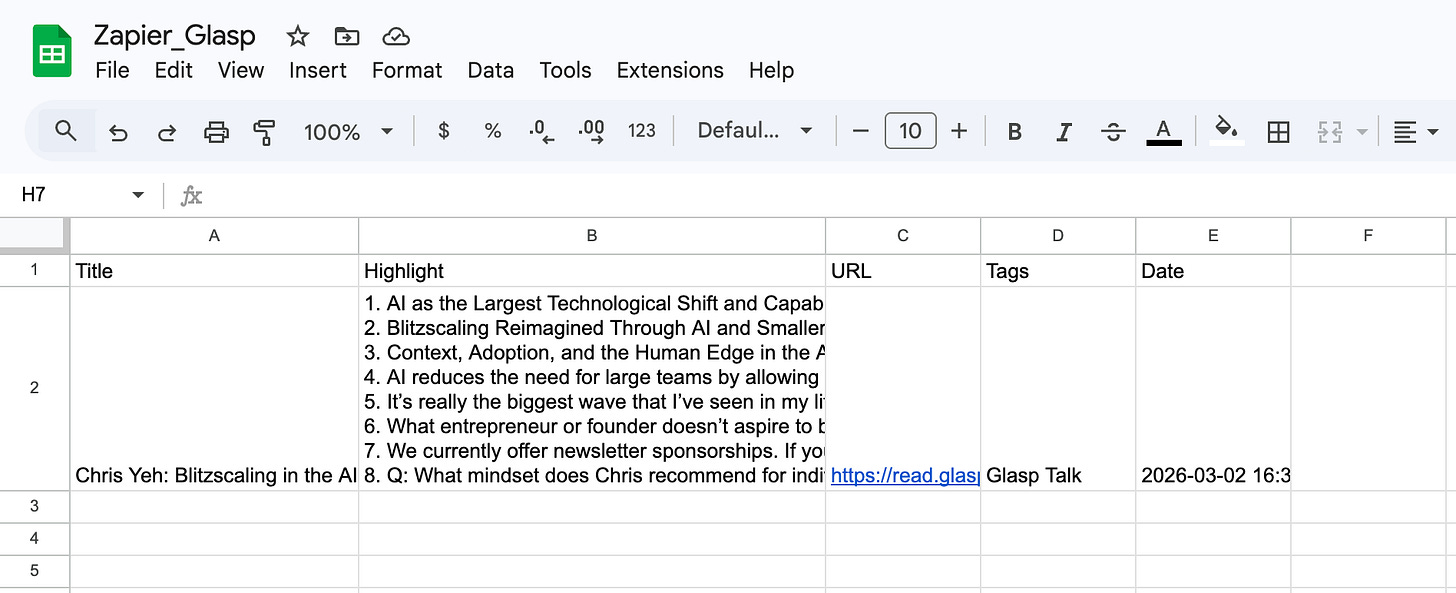
Task: Decrease font size with minus button
Action: coord(861,131)
